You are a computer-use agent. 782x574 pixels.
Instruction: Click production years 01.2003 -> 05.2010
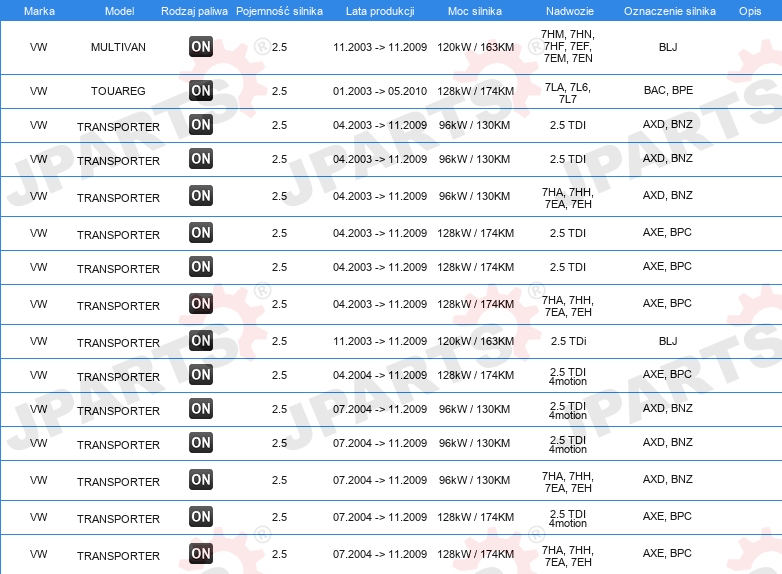click(x=380, y=91)
